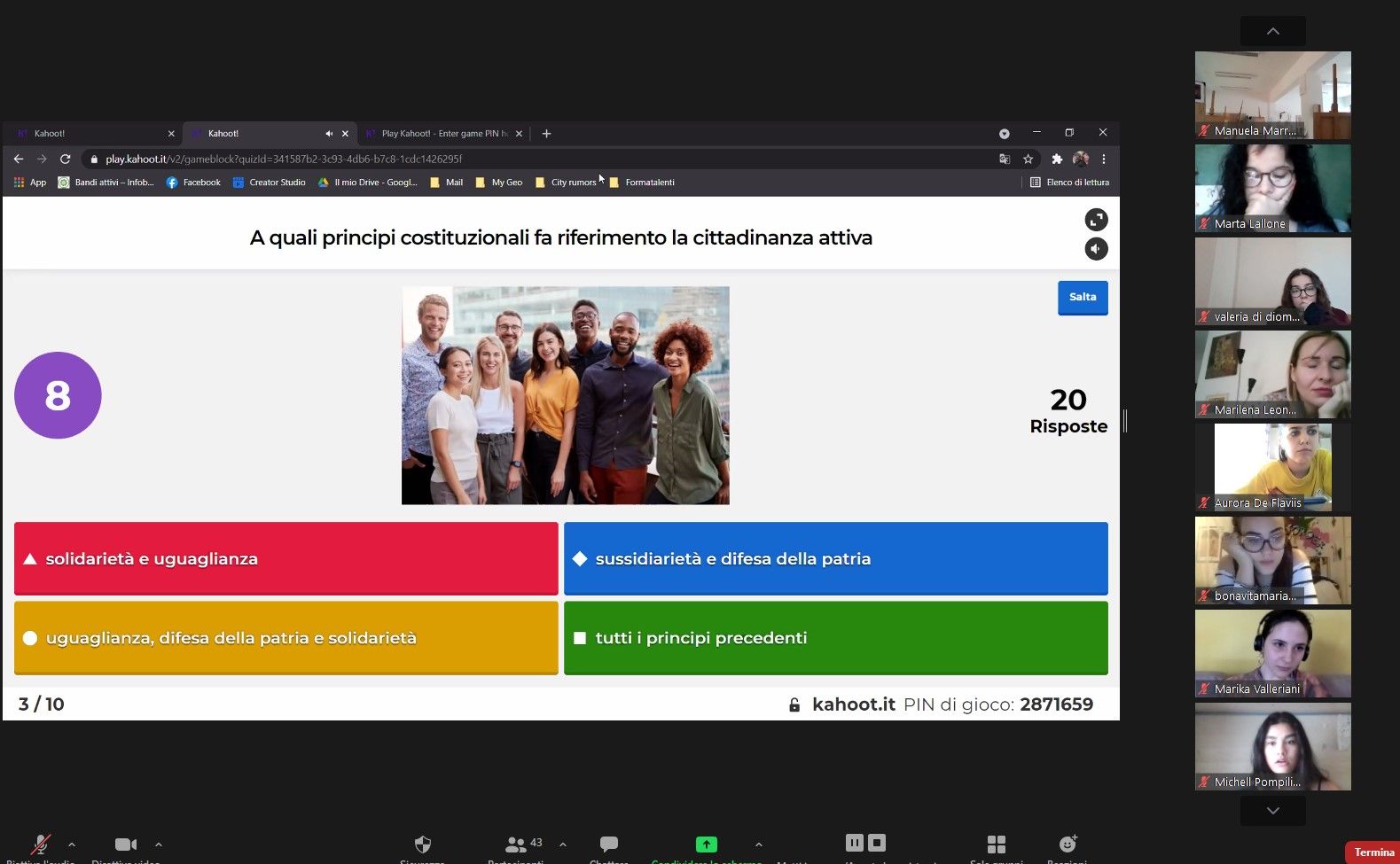The image size is (1400, 864).
Task: Reload the page in Chrome
Action: pos(65,160)
